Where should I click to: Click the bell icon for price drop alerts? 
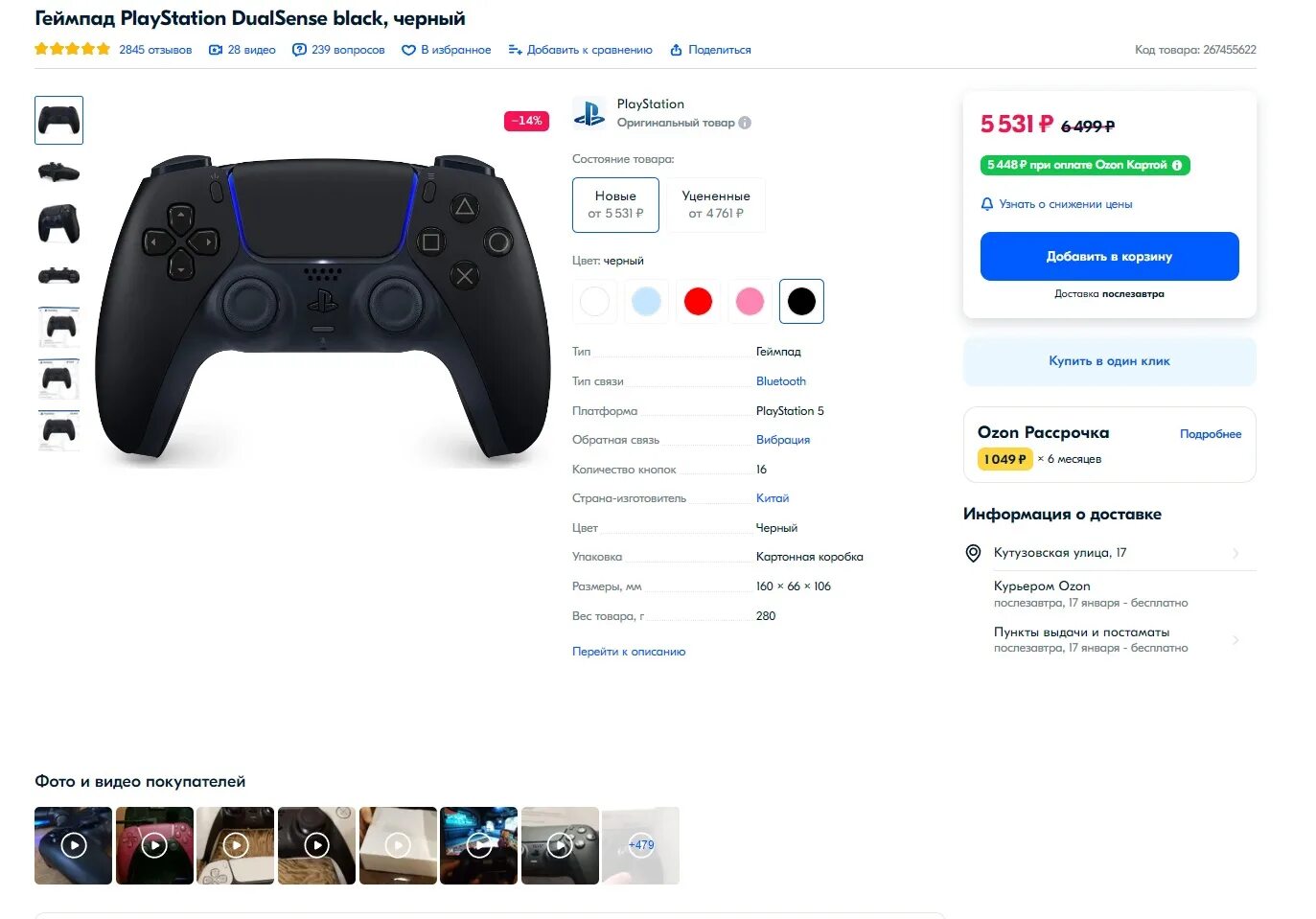[987, 204]
